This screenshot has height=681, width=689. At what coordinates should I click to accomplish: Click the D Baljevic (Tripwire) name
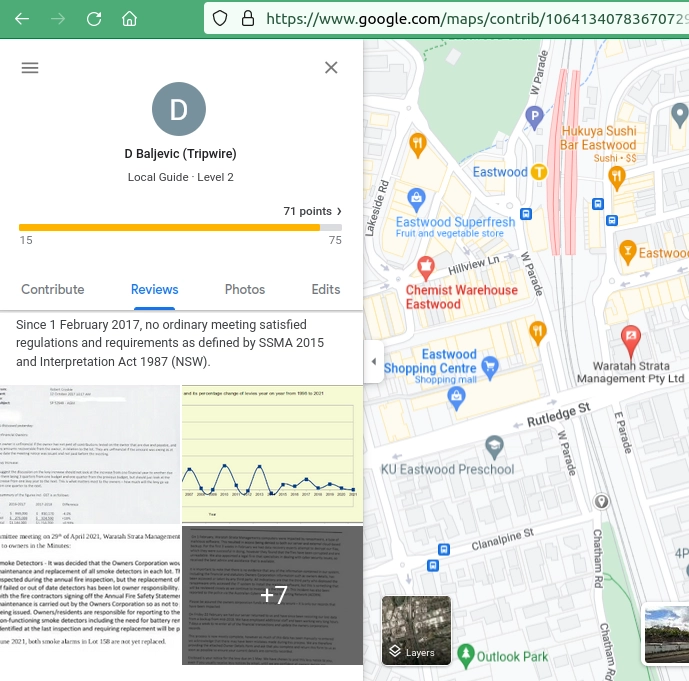click(x=180, y=154)
